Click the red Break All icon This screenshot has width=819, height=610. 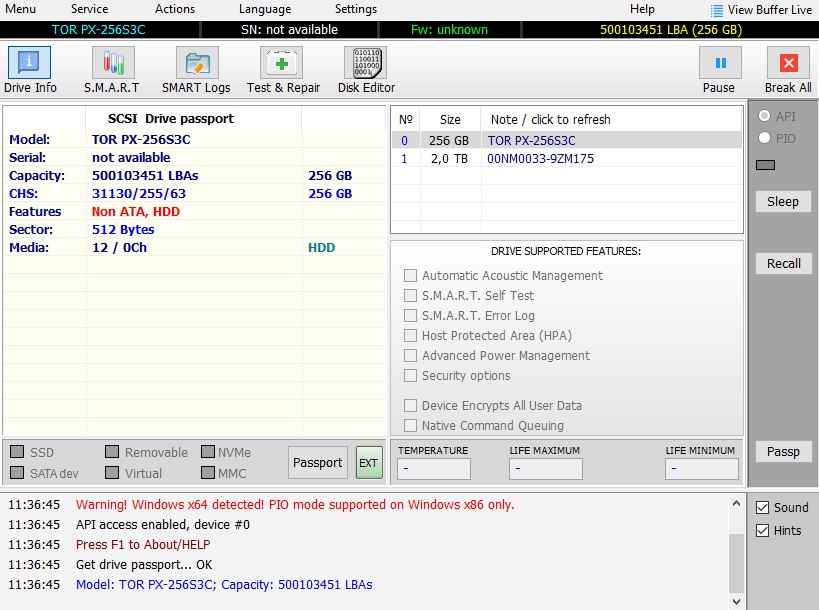787,70
